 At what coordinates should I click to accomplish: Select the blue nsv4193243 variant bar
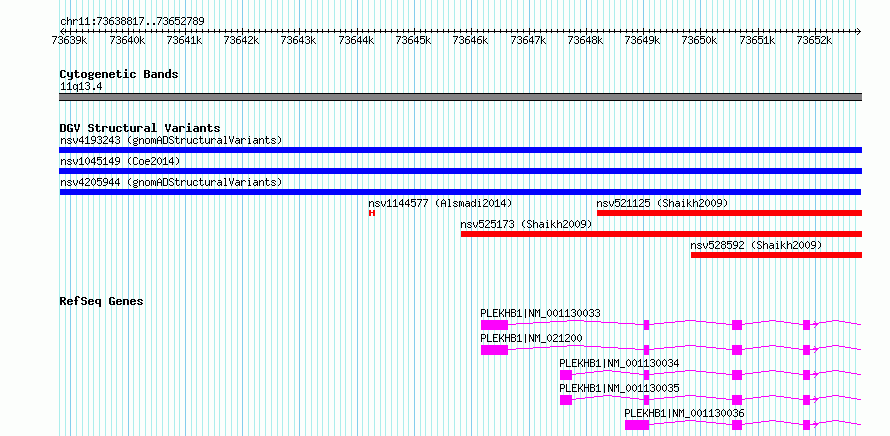coord(460,150)
